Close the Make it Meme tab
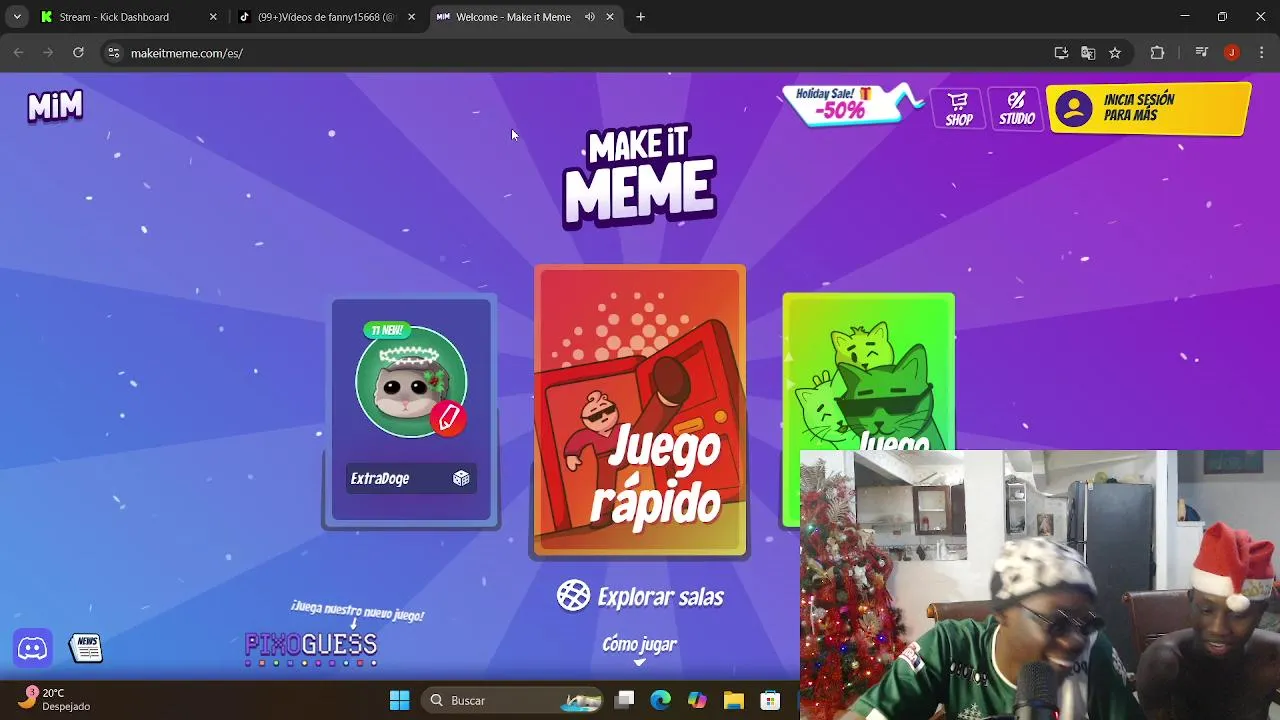Screen dimensions: 1280x720 point(610,17)
